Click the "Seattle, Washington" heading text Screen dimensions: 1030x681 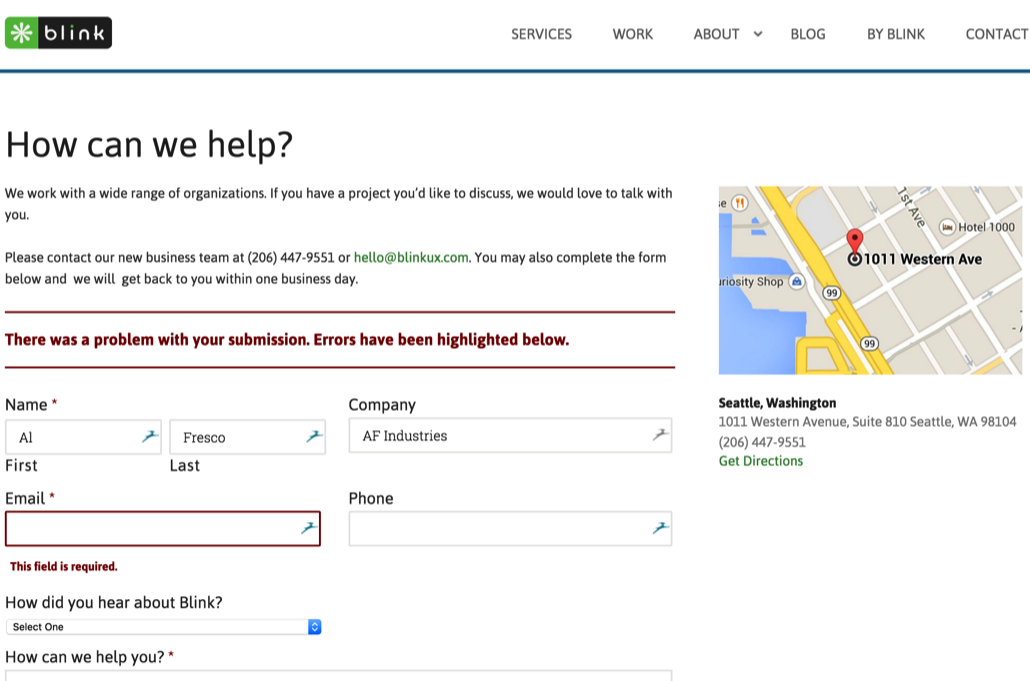(x=777, y=403)
